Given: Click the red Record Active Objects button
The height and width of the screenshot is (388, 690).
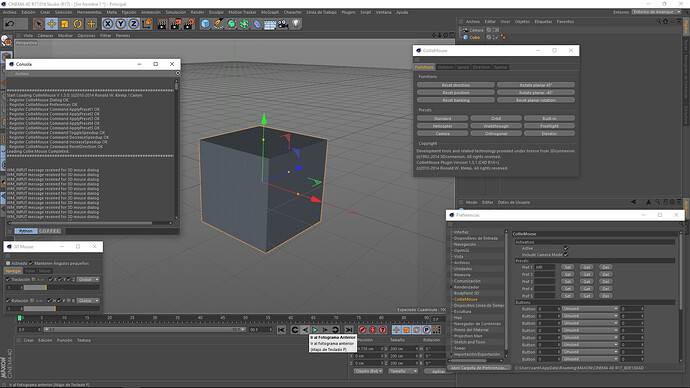Looking at the screenshot, I should pos(363,329).
